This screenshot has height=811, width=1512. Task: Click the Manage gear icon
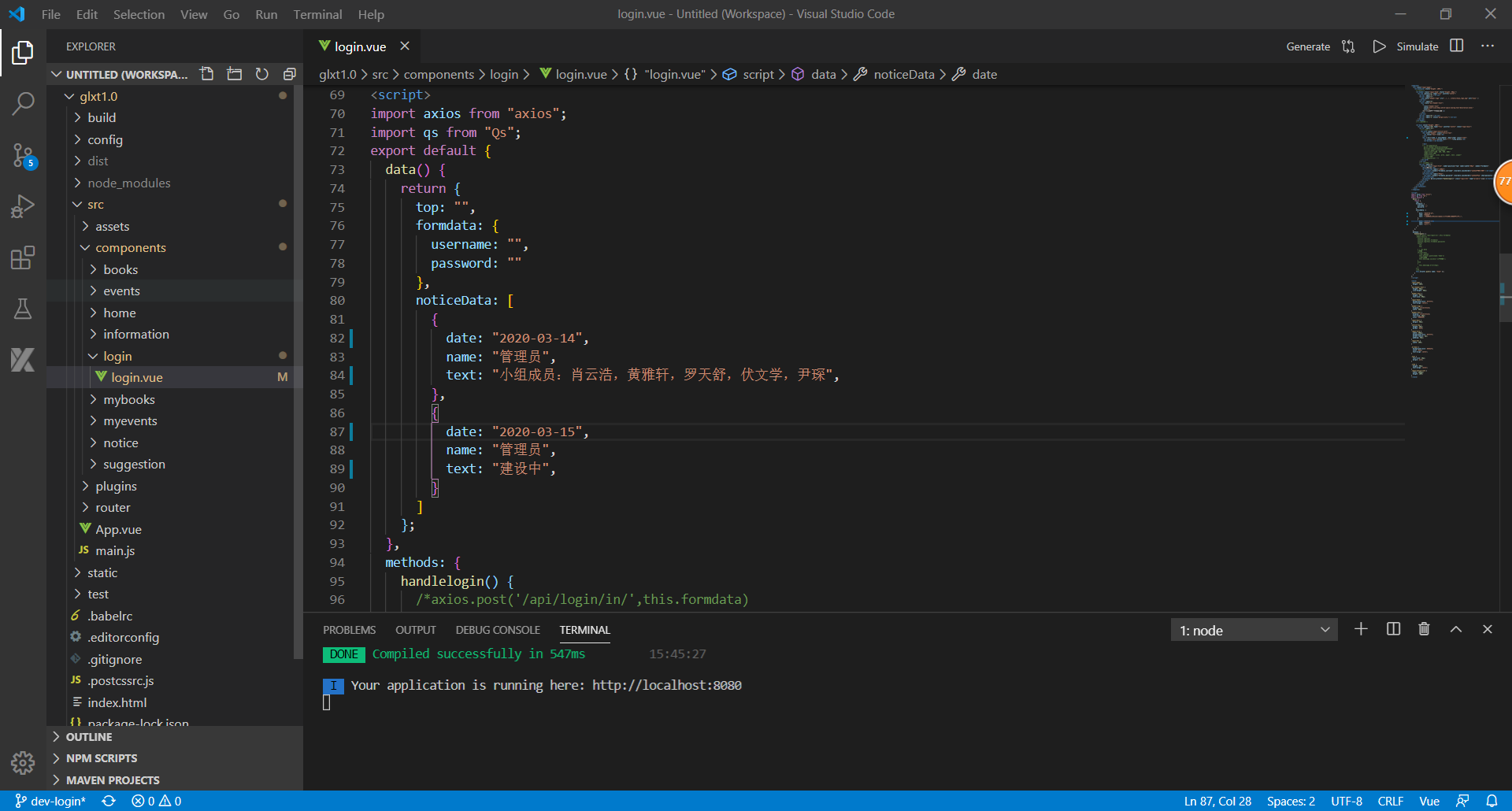[23, 762]
